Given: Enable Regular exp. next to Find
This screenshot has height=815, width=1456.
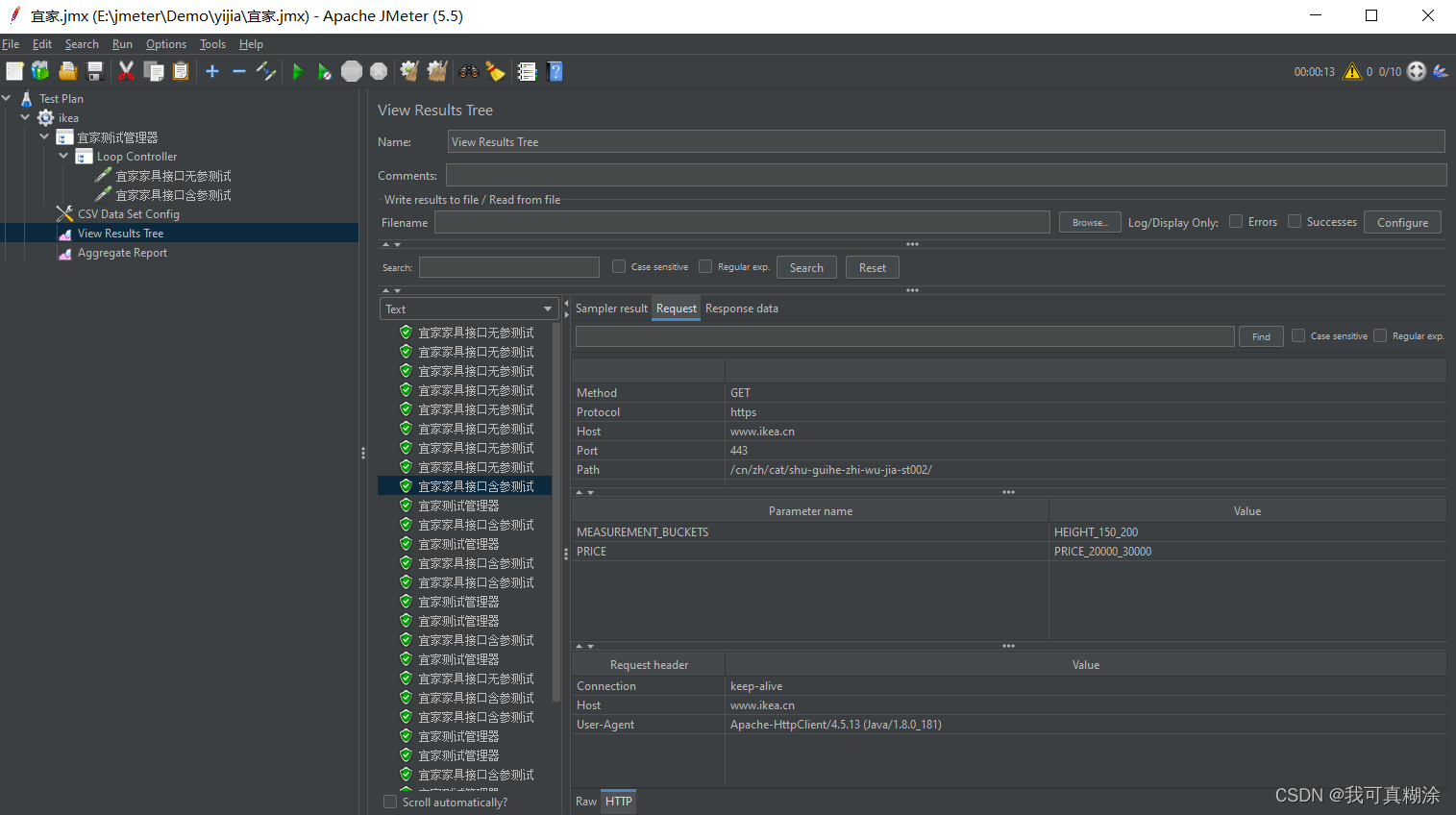Looking at the screenshot, I should point(1380,335).
